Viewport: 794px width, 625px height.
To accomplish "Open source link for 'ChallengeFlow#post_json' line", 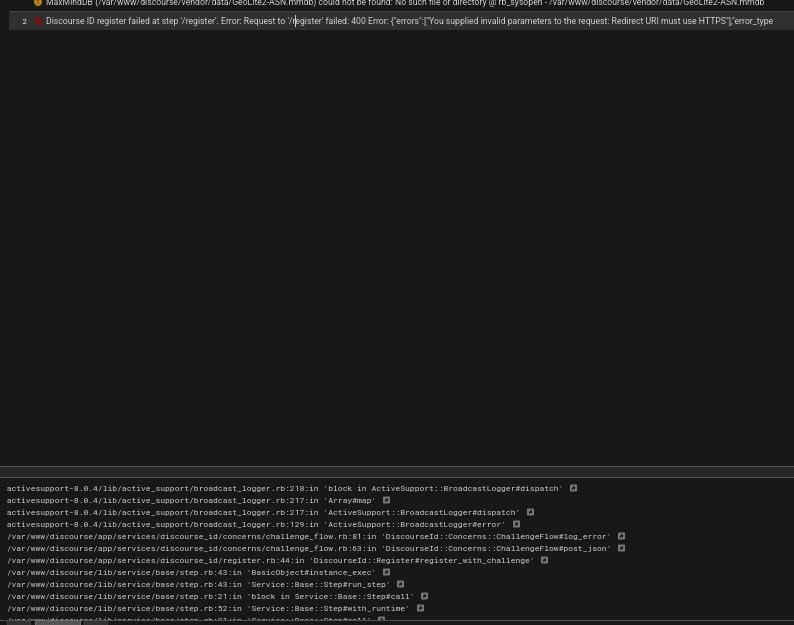I will tap(621, 549).
